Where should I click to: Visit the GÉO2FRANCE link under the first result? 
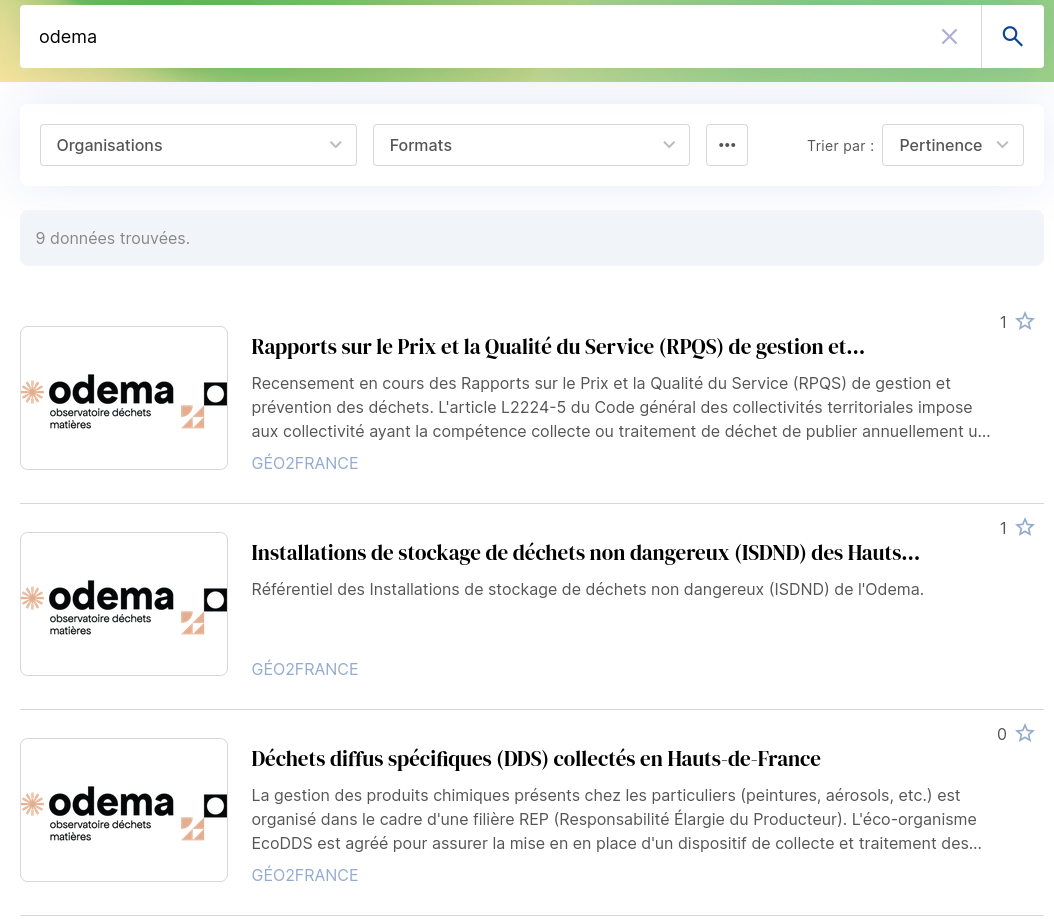pos(305,463)
